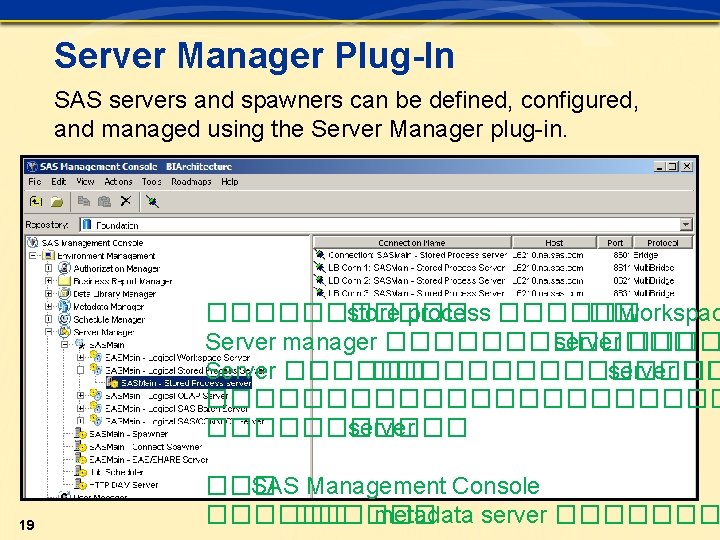Click the LB Conn 2 row icon

click(x=320, y=280)
